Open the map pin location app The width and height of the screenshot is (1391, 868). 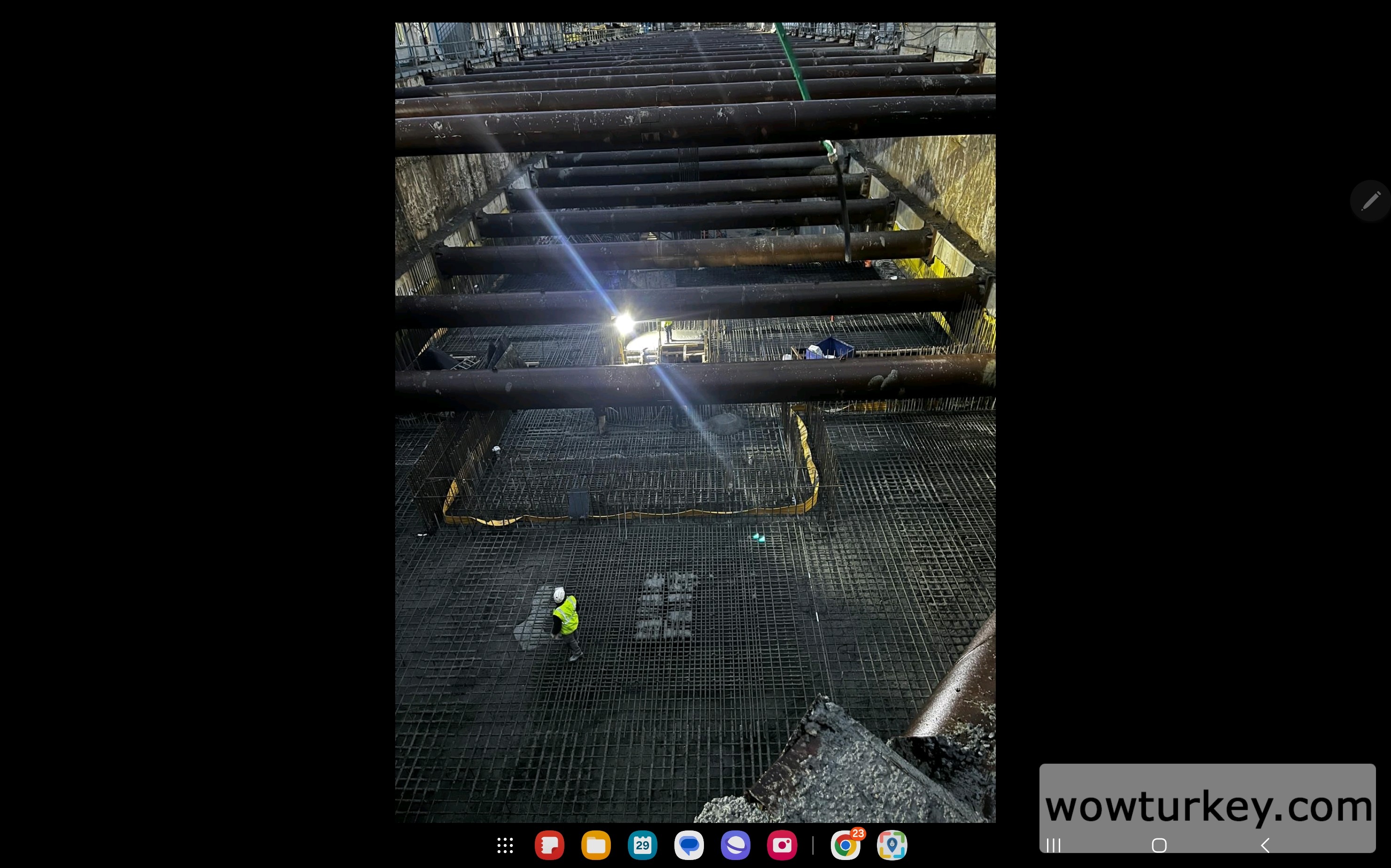point(891,845)
